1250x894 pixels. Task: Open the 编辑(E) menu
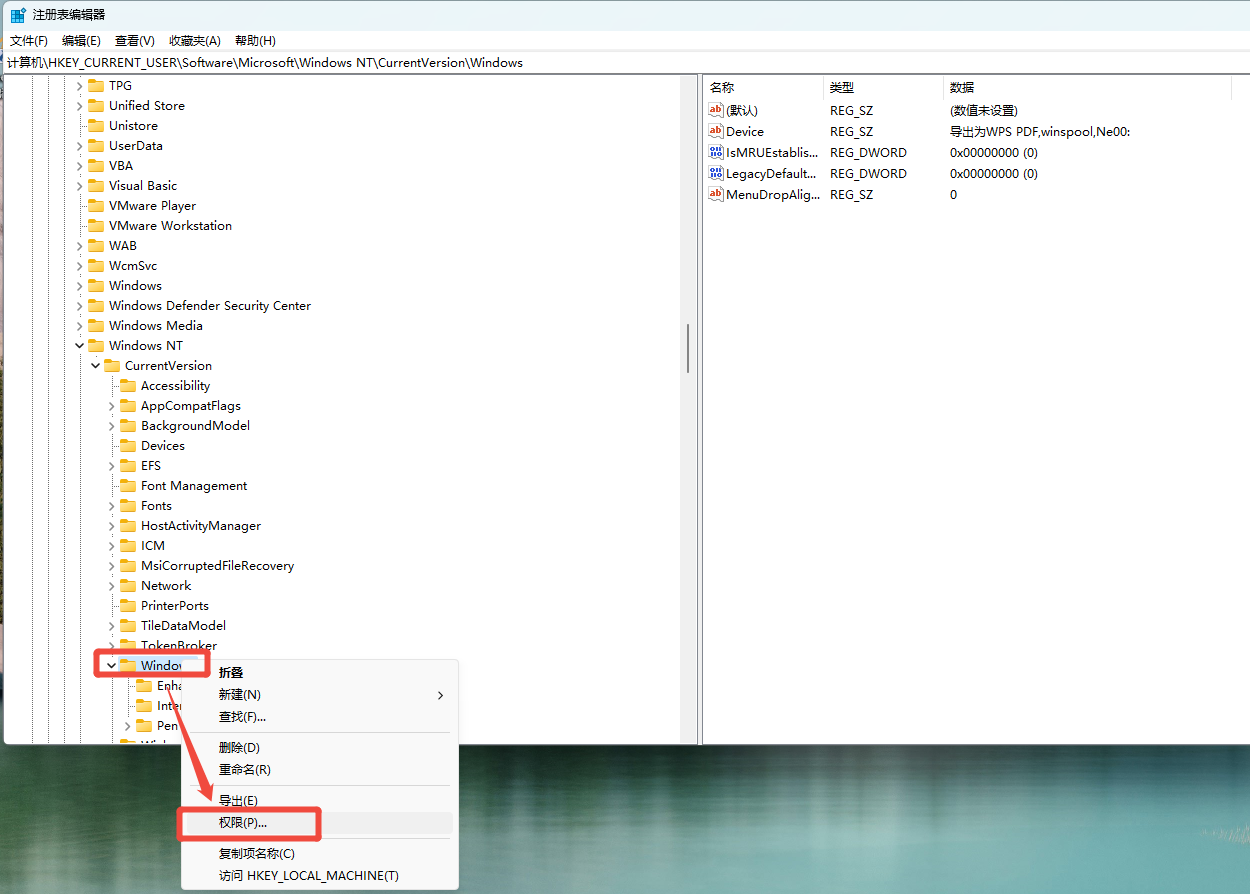[81, 41]
